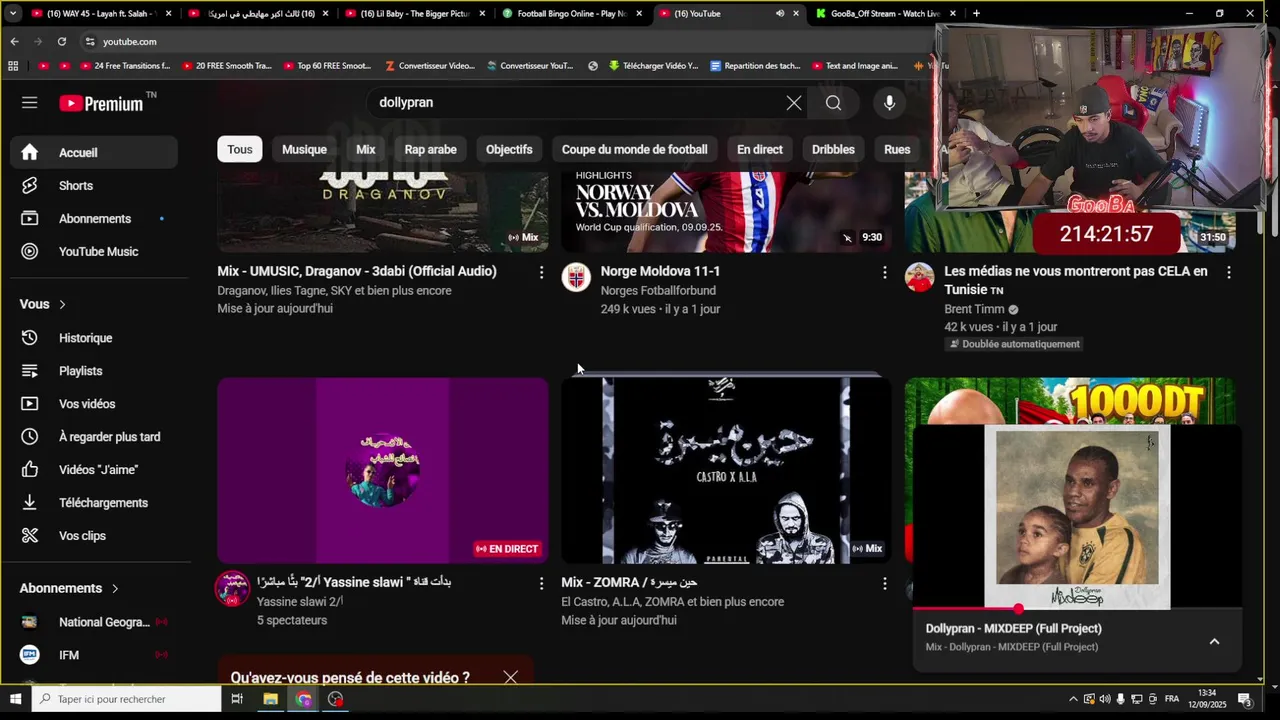Show hidden system tray icons
Image resolution: width=1280 pixels, height=720 pixels.
click(1073, 699)
